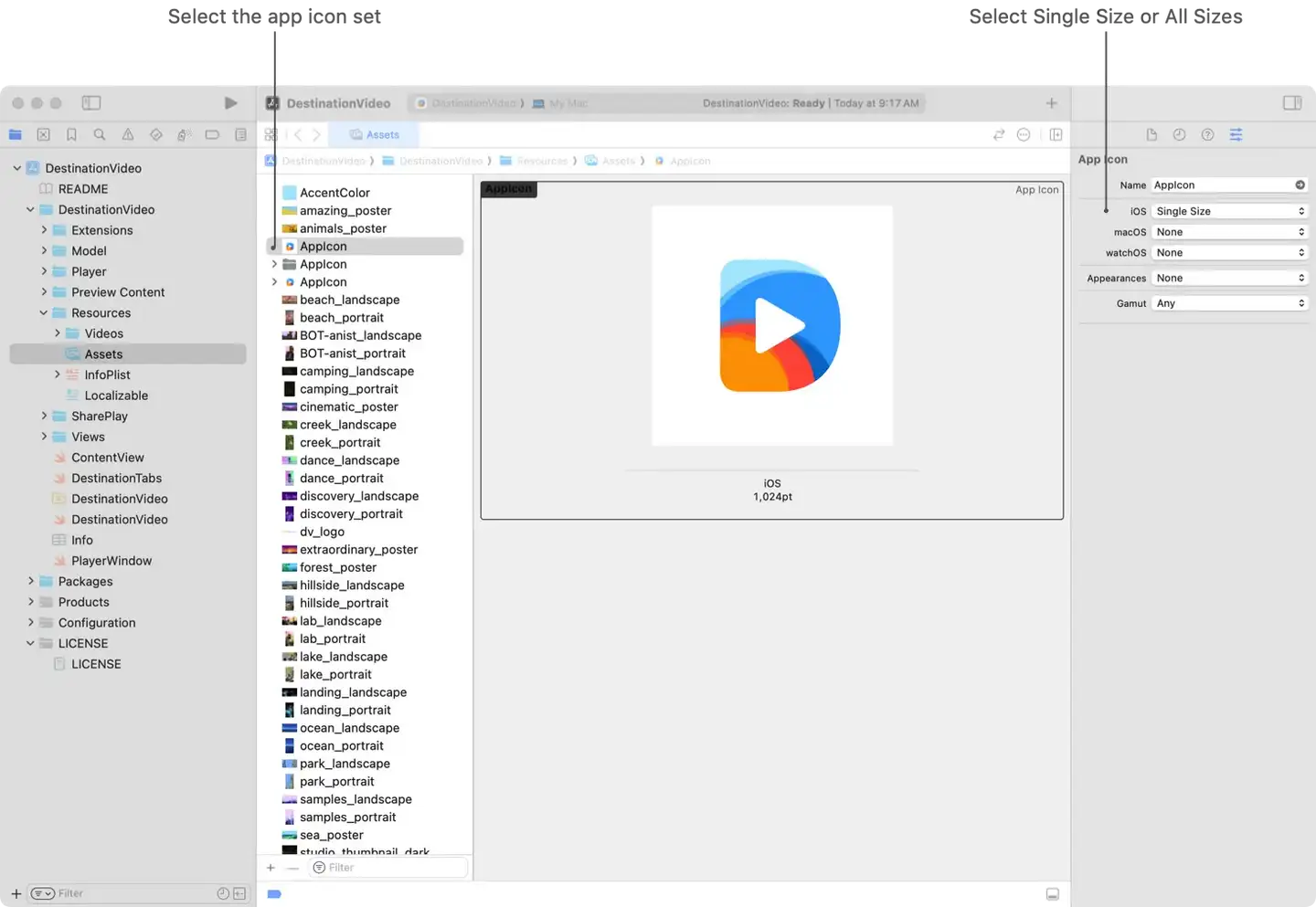Expand the Extensions folder
This screenshot has height=907, width=1316.
44,230
